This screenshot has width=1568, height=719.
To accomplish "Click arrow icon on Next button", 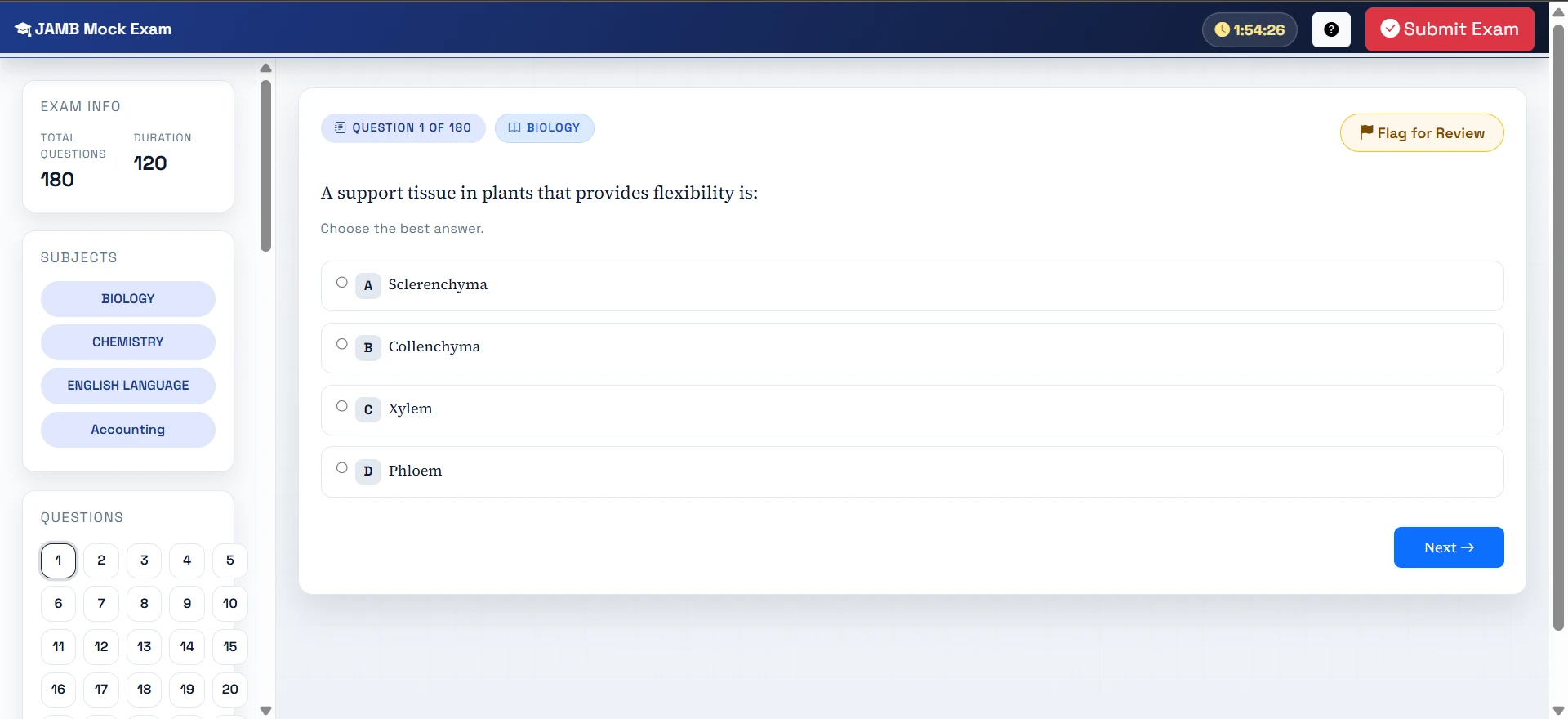I will pos(1468,547).
